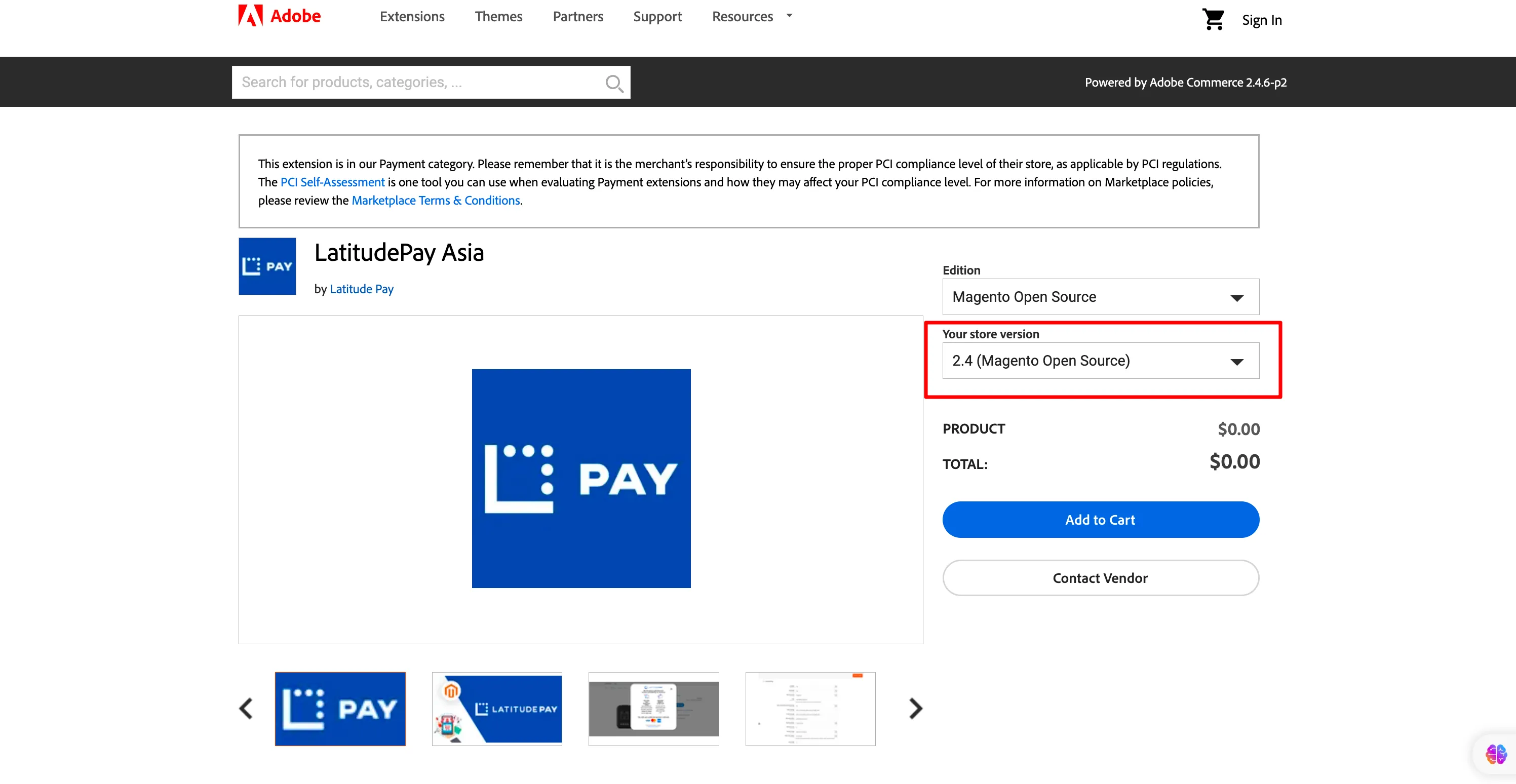Click the LatitudePay Asia title
Image resolution: width=1516 pixels, height=784 pixels.
pos(399,253)
